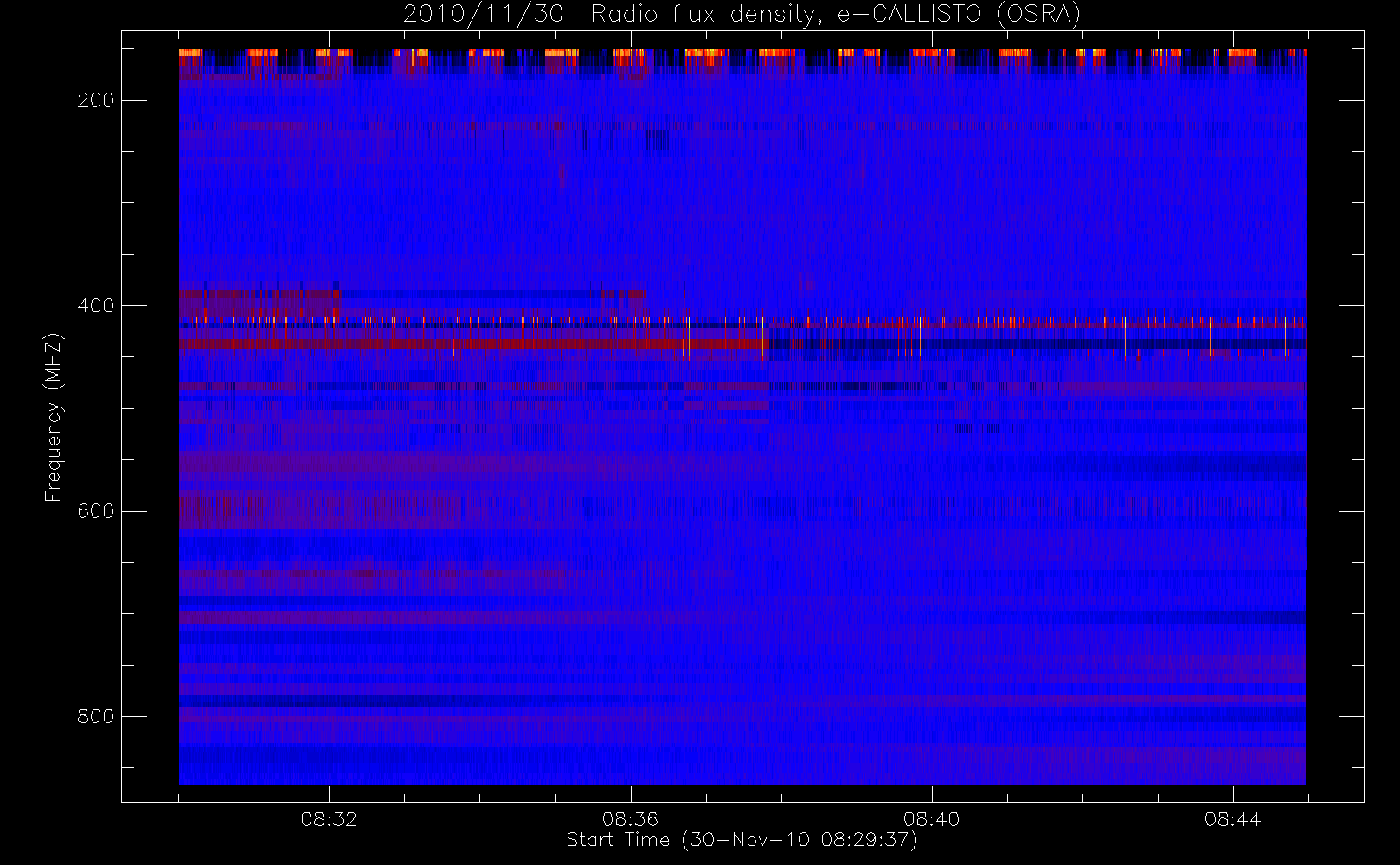Click the 600 frequency tick label
This screenshot has width=1400, height=865.
coord(95,511)
